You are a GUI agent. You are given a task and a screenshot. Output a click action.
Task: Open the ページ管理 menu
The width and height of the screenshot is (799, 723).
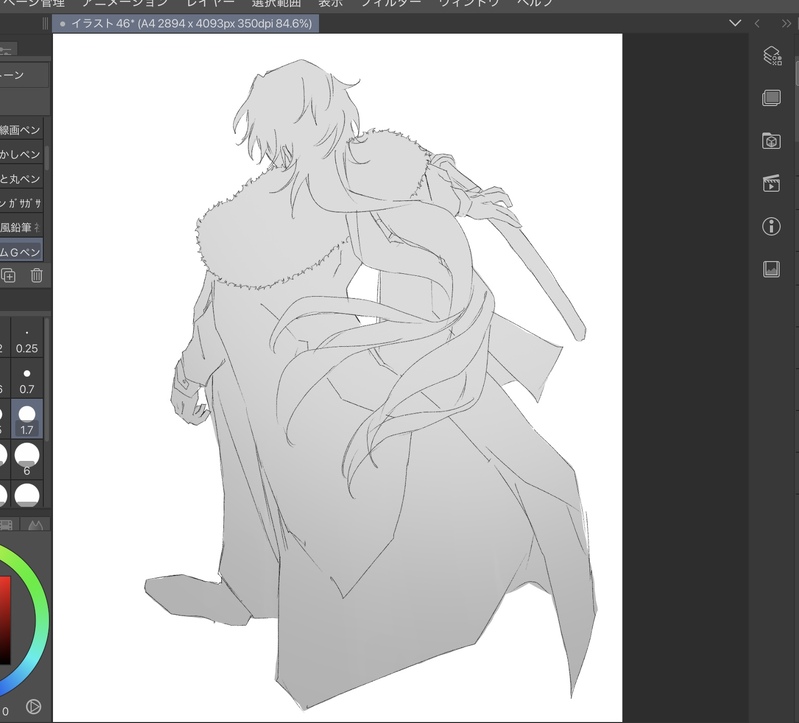[x=33, y=3]
